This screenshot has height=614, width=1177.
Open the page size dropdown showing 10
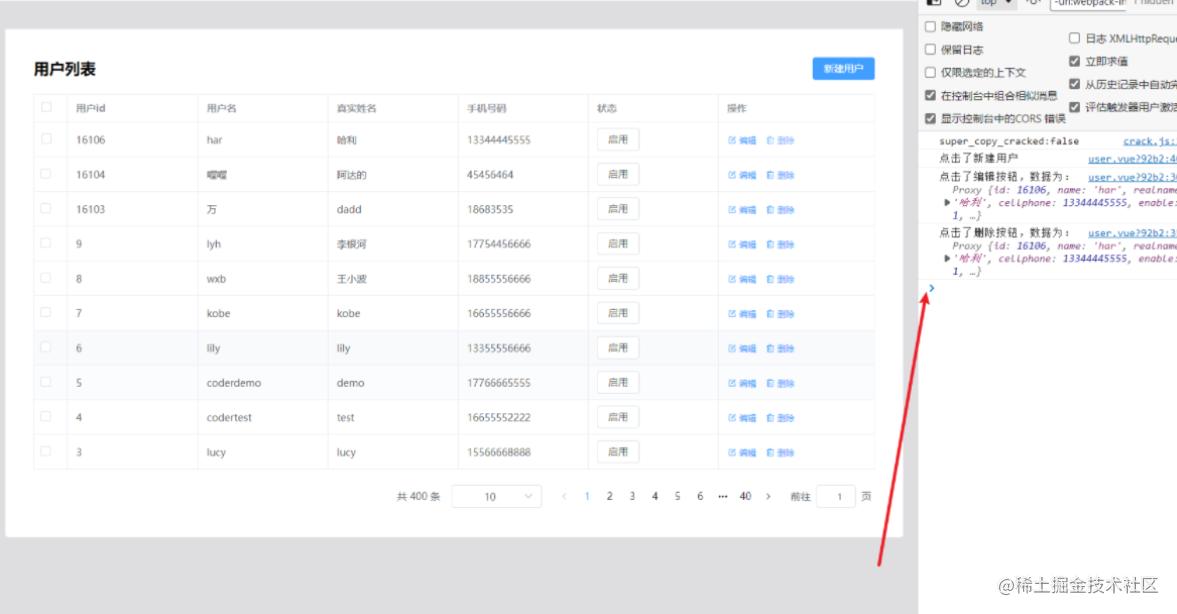[x=496, y=496]
